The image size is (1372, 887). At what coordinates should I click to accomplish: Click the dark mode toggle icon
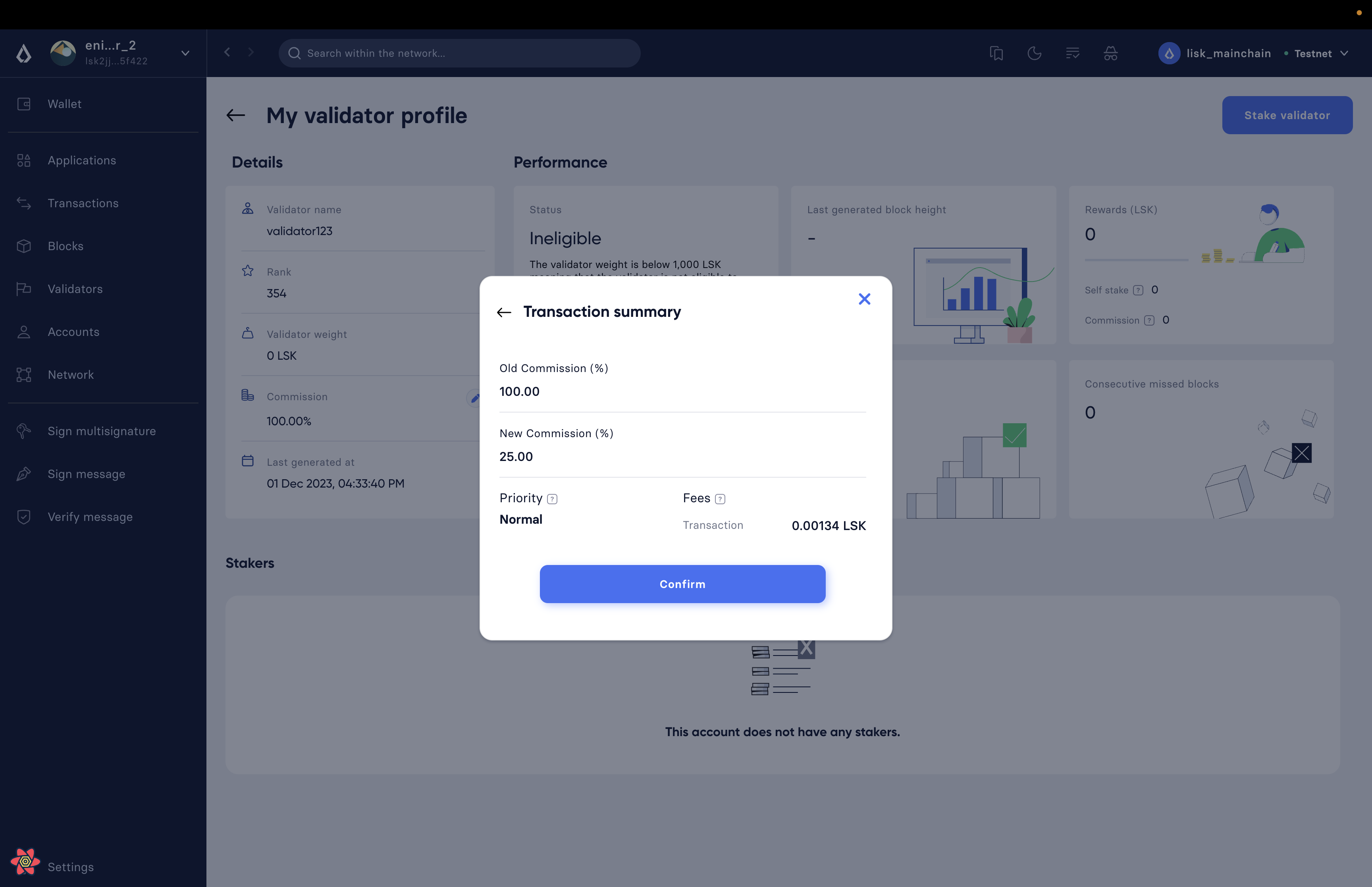tap(1034, 53)
